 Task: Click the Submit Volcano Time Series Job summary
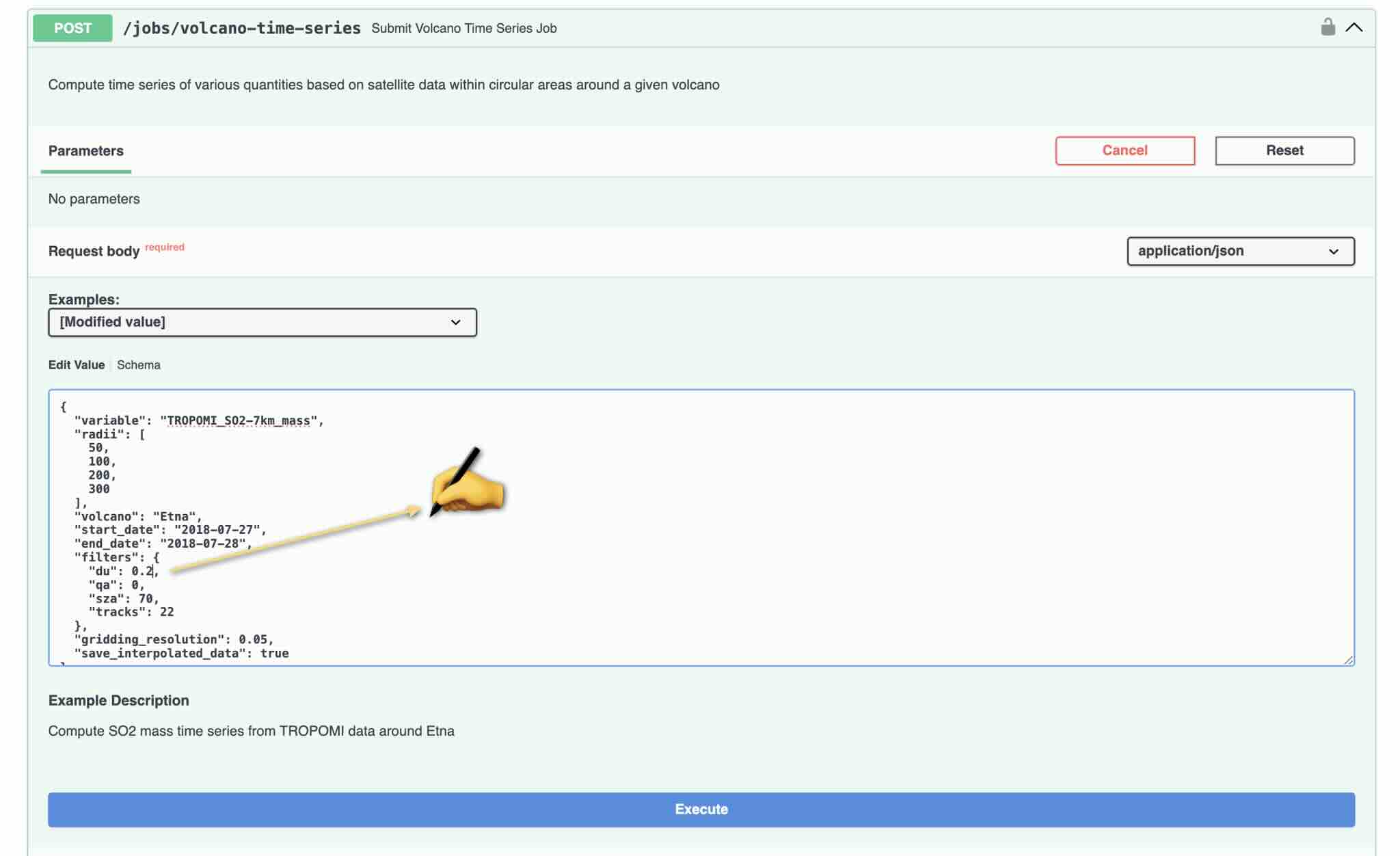tap(463, 29)
